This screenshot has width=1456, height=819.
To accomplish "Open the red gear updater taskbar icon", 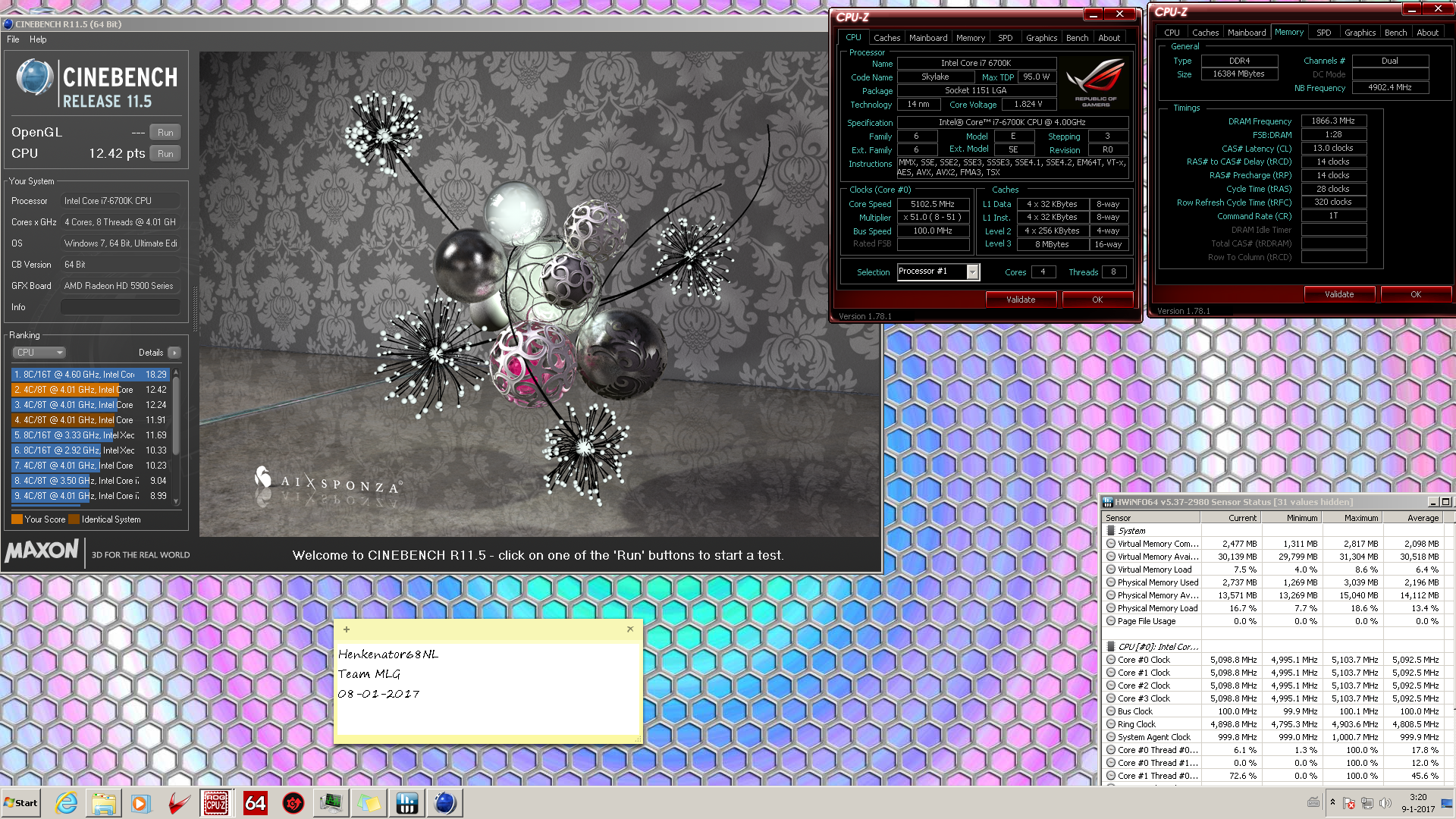I will pyautogui.click(x=293, y=803).
